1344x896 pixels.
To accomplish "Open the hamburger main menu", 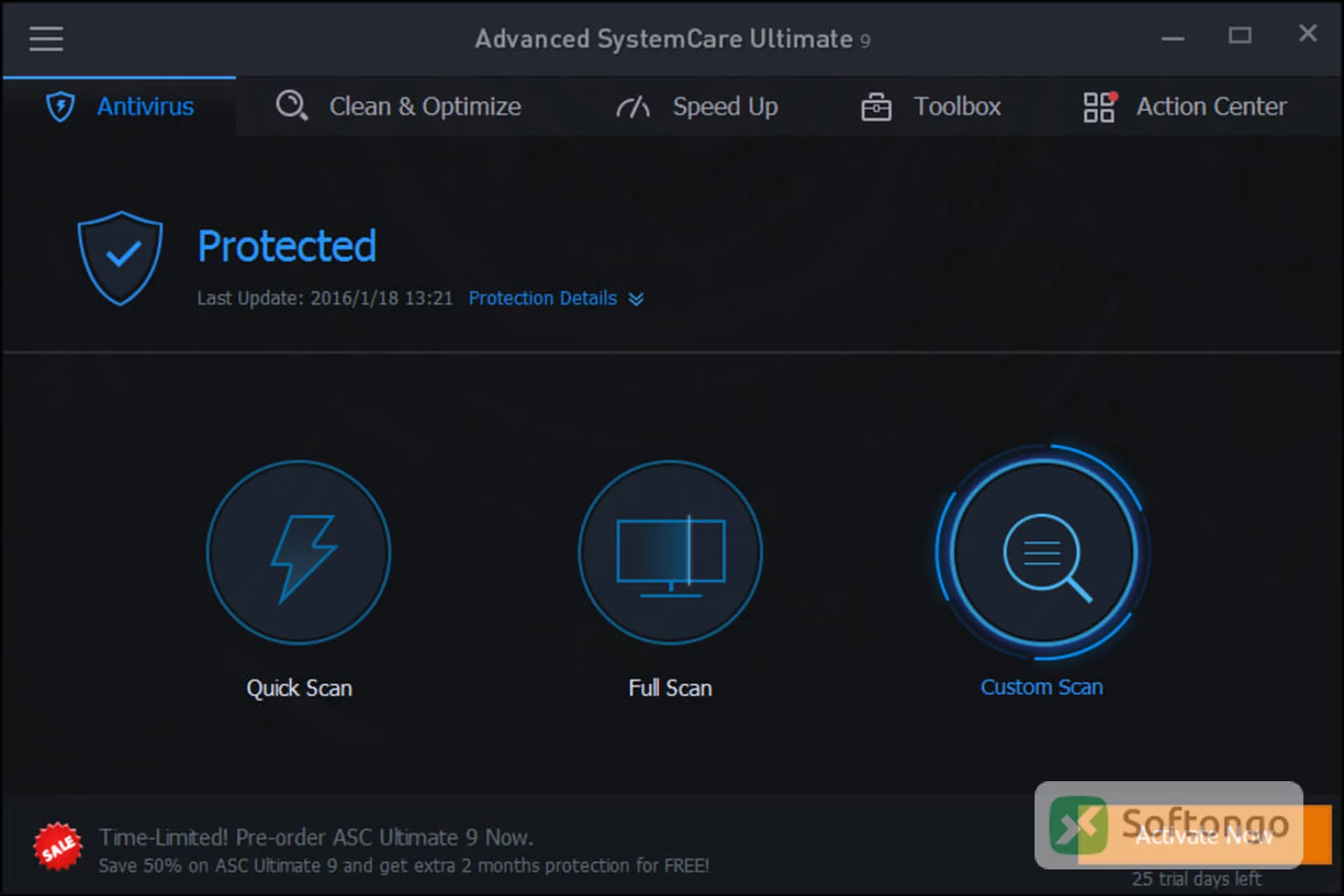I will 46,38.
